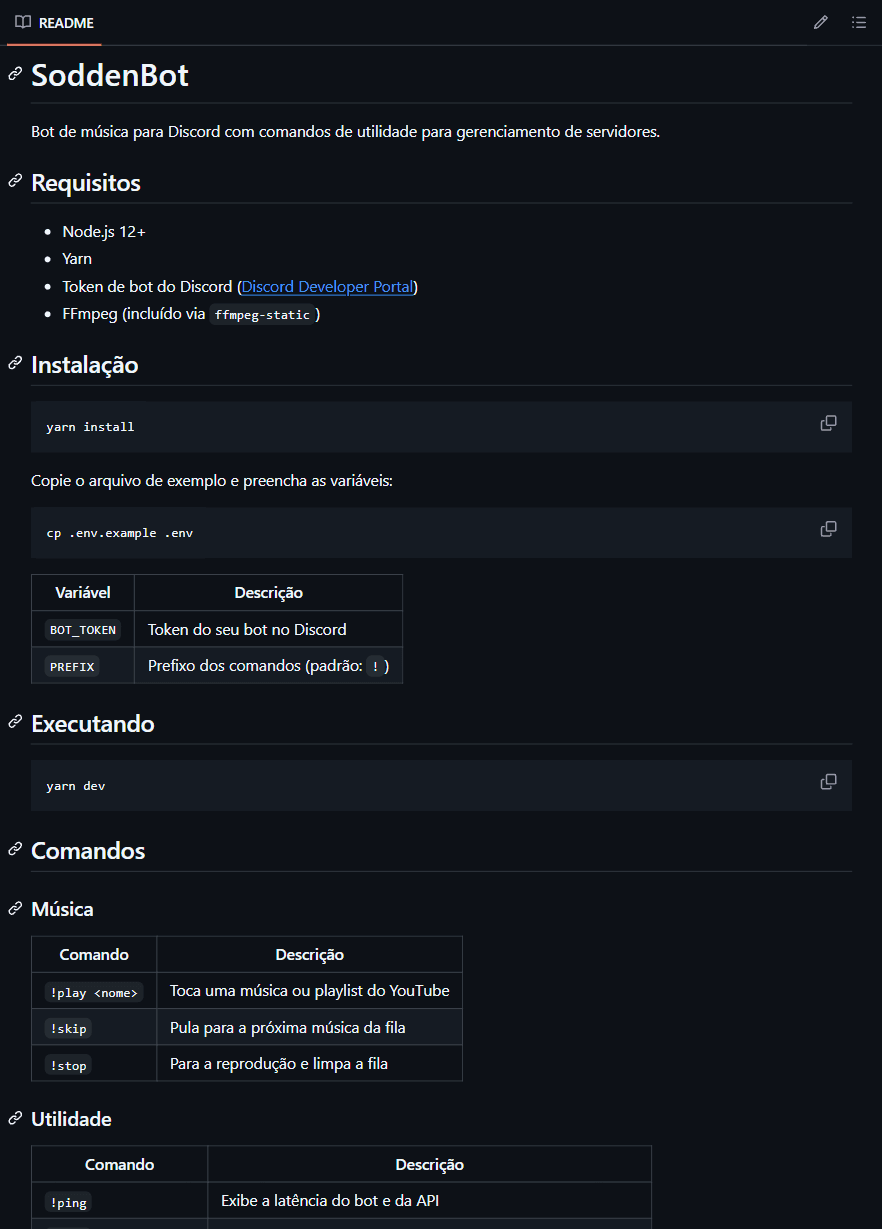
Task: Click the pencil edit README icon
Action: pyautogui.click(x=821, y=22)
